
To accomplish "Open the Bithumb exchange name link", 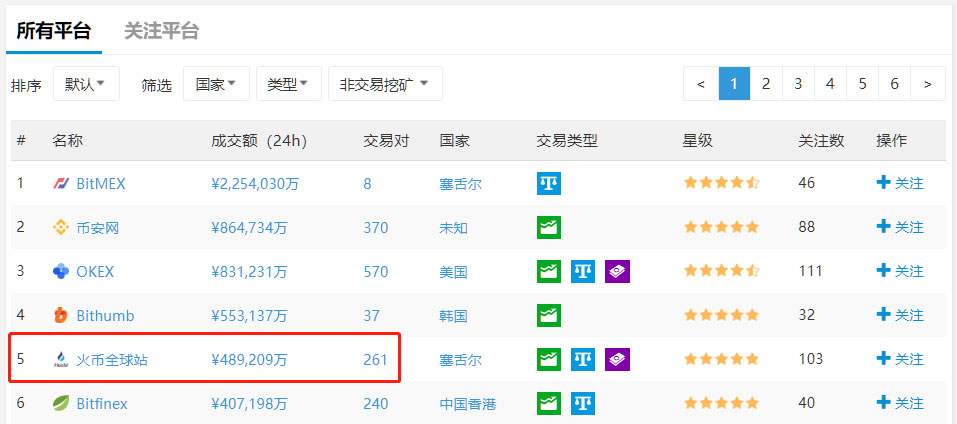I will [105, 316].
